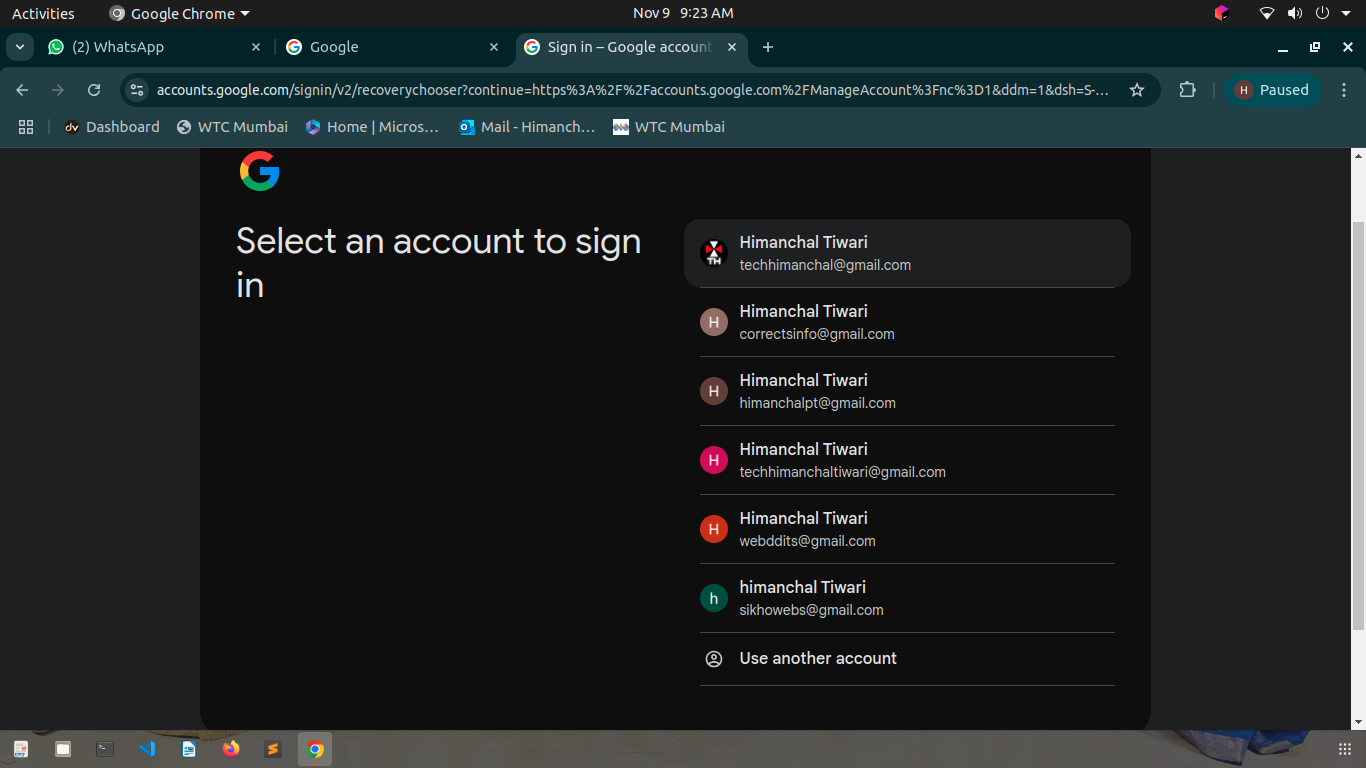The height and width of the screenshot is (768, 1366).
Task: Expand the system menu arrow
Action: (x=1346, y=13)
